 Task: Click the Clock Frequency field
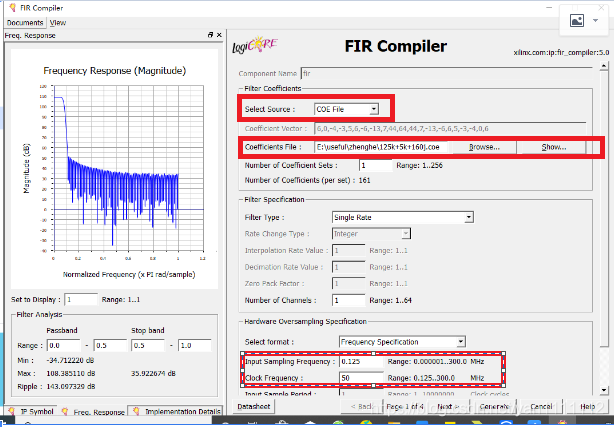[361, 378]
